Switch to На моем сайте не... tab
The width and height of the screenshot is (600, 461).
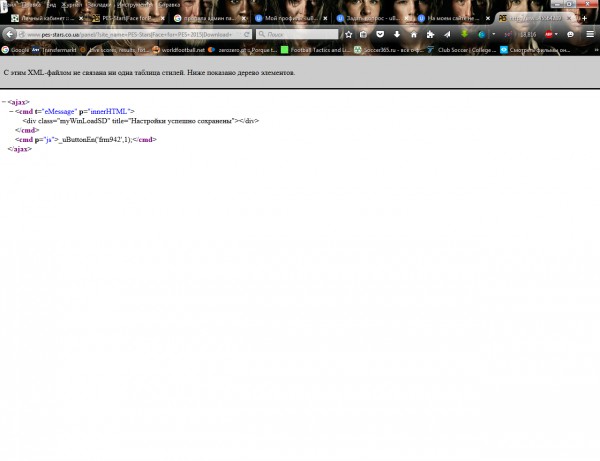tap(453, 18)
